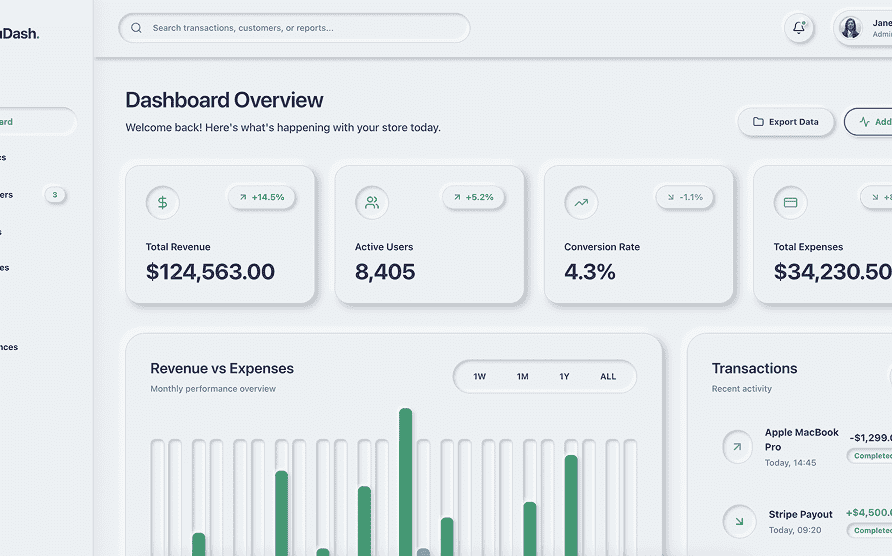The height and width of the screenshot is (556, 892).
Task: Click the sidebar badge showing 3
Action: (x=55, y=195)
